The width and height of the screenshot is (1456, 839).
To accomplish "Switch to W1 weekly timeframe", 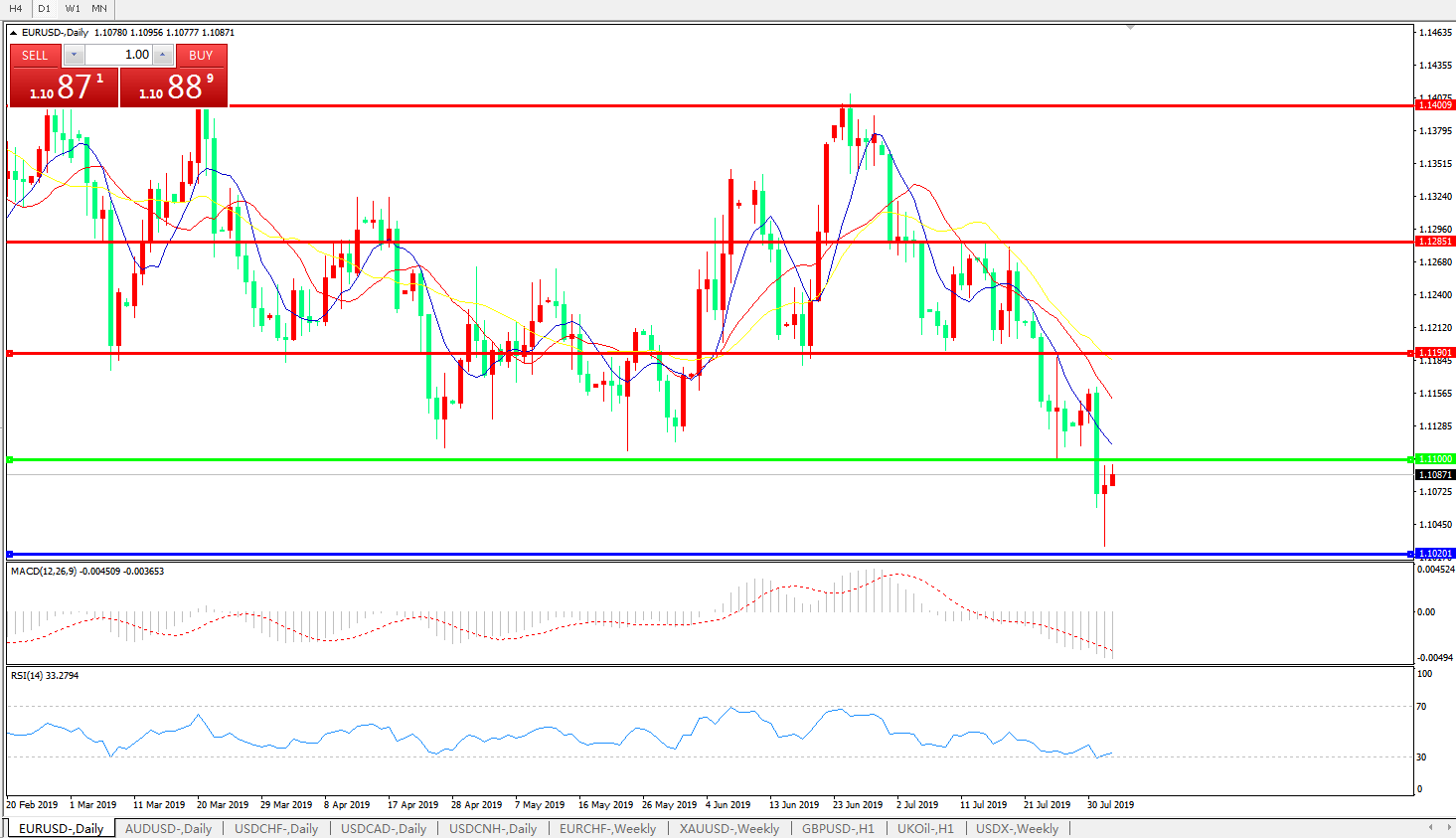I will coord(73,9).
